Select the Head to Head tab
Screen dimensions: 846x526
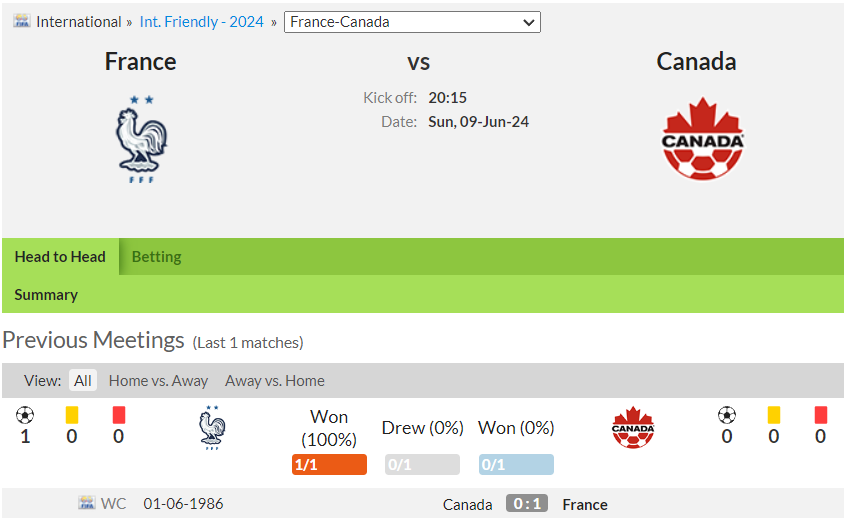point(60,257)
